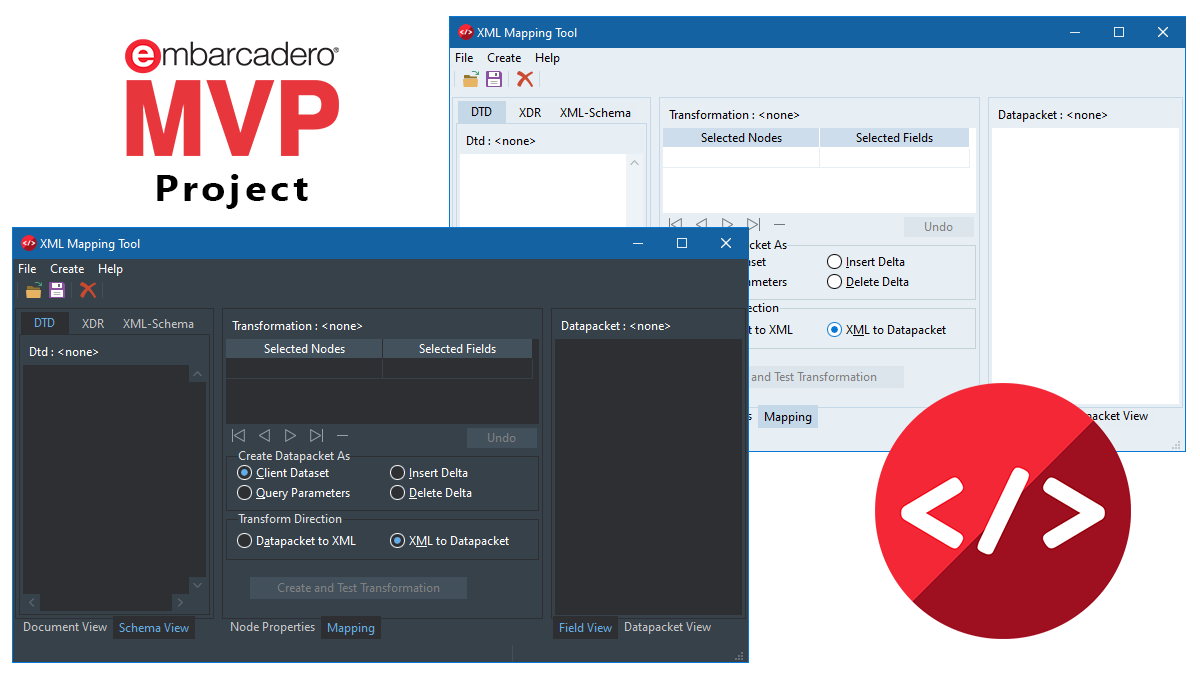1200x675 pixels.
Task: Click Selected Nodes column header in light window
Action: point(741,138)
